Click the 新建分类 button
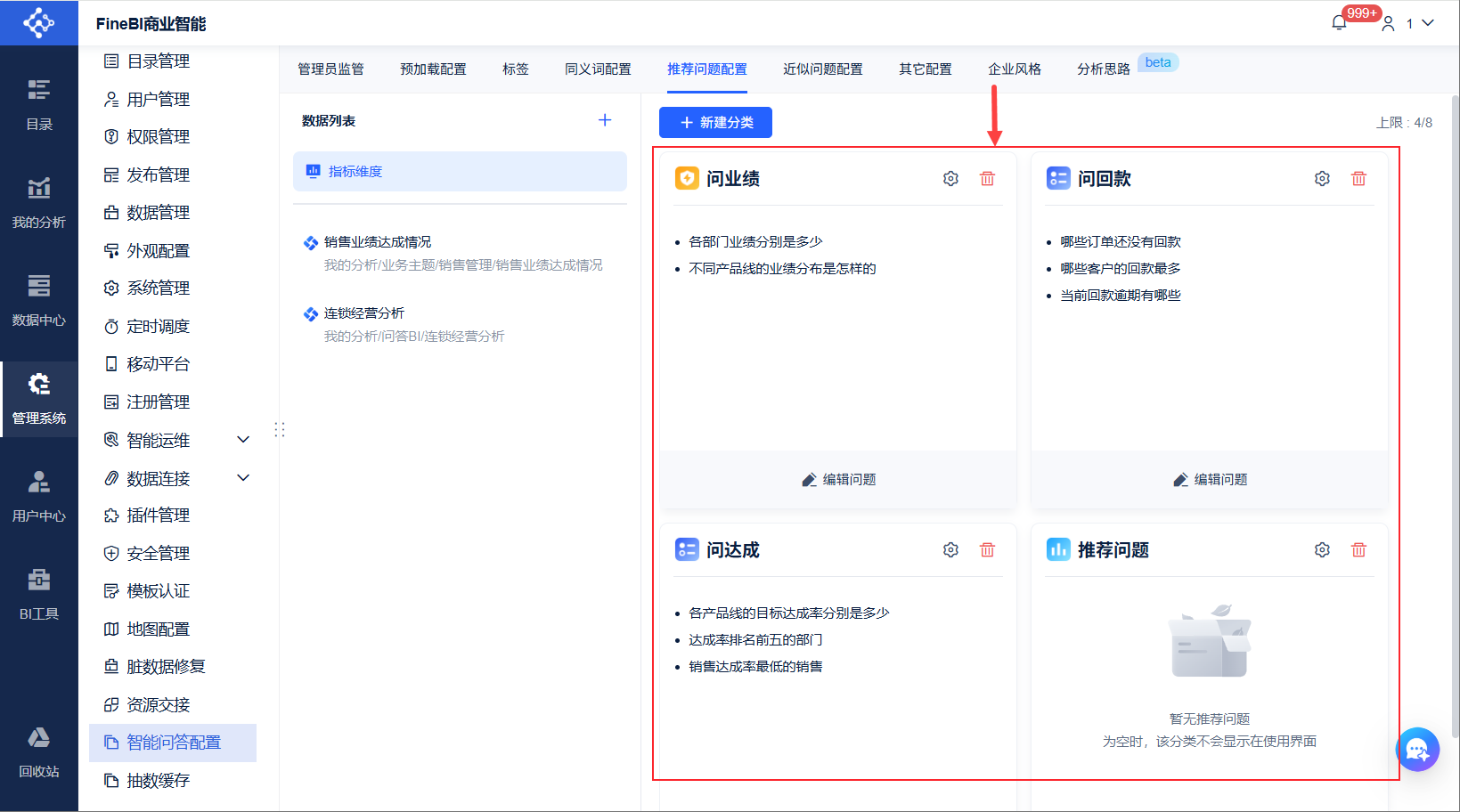This screenshot has width=1460, height=812. click(715, 123)
